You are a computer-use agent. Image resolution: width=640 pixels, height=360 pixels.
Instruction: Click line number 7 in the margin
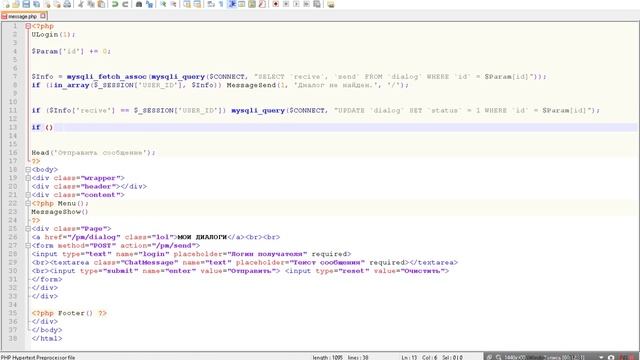click(x=15, y=76)
